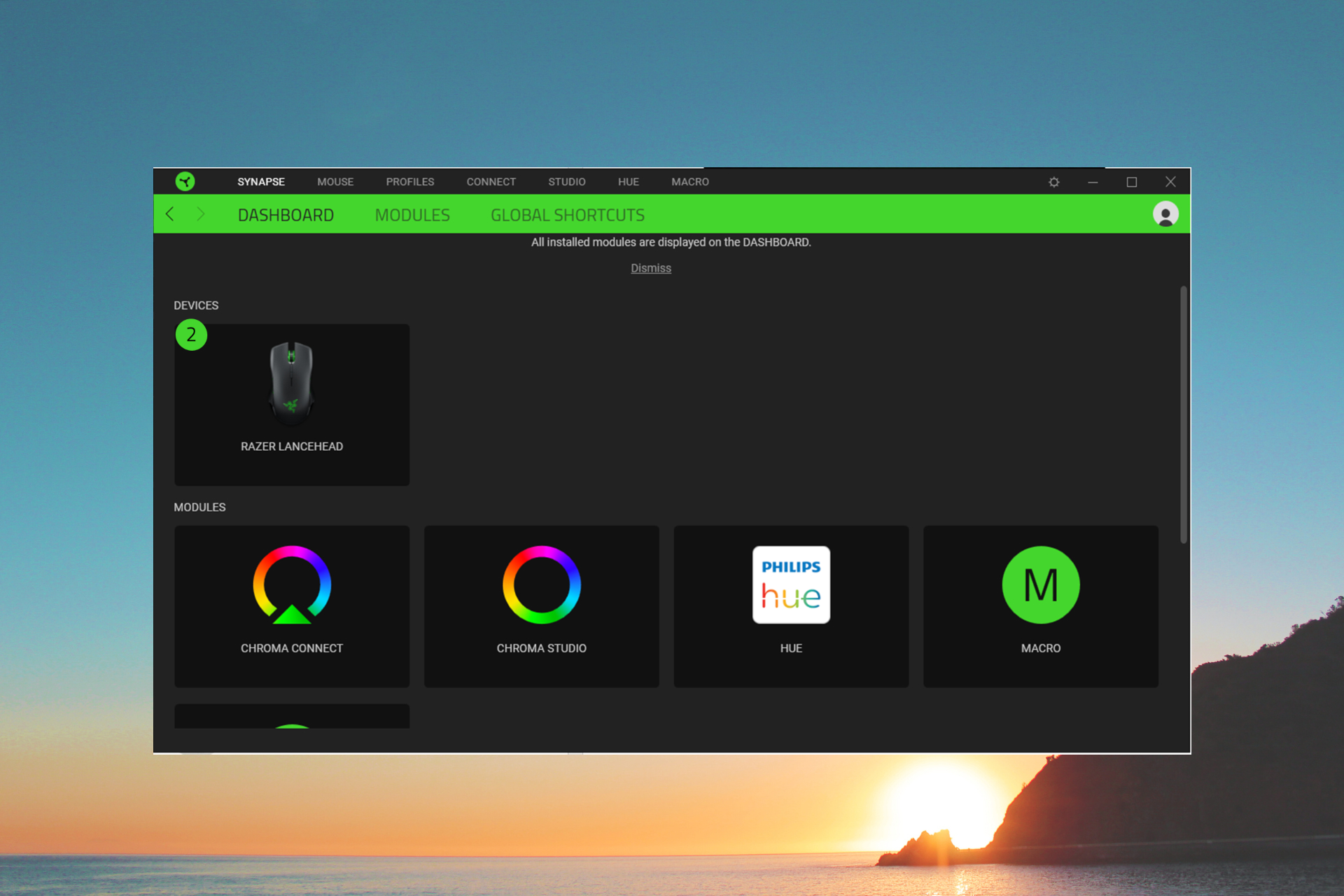The height and width of the screenshot is (896, 1344).
Task: Open the Philips Hue module icon
Action: click(x=791, y=584)
